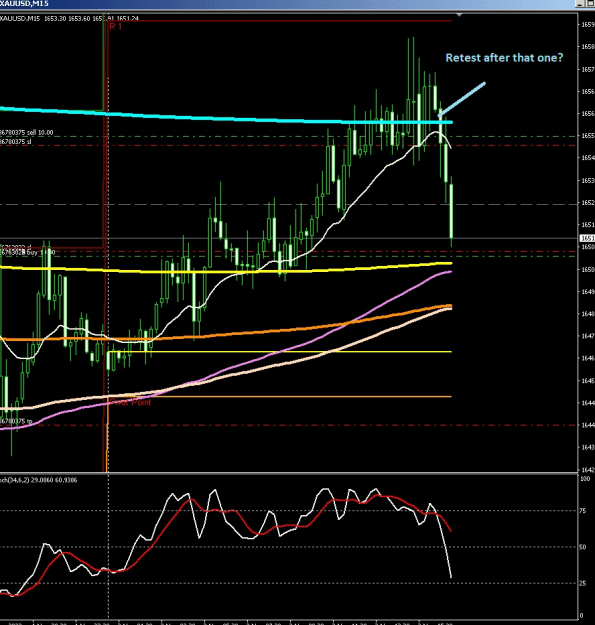Click the XAUUSD,M15 window title bar
Screen dimensions: 595x625
[x=287, y=4]
